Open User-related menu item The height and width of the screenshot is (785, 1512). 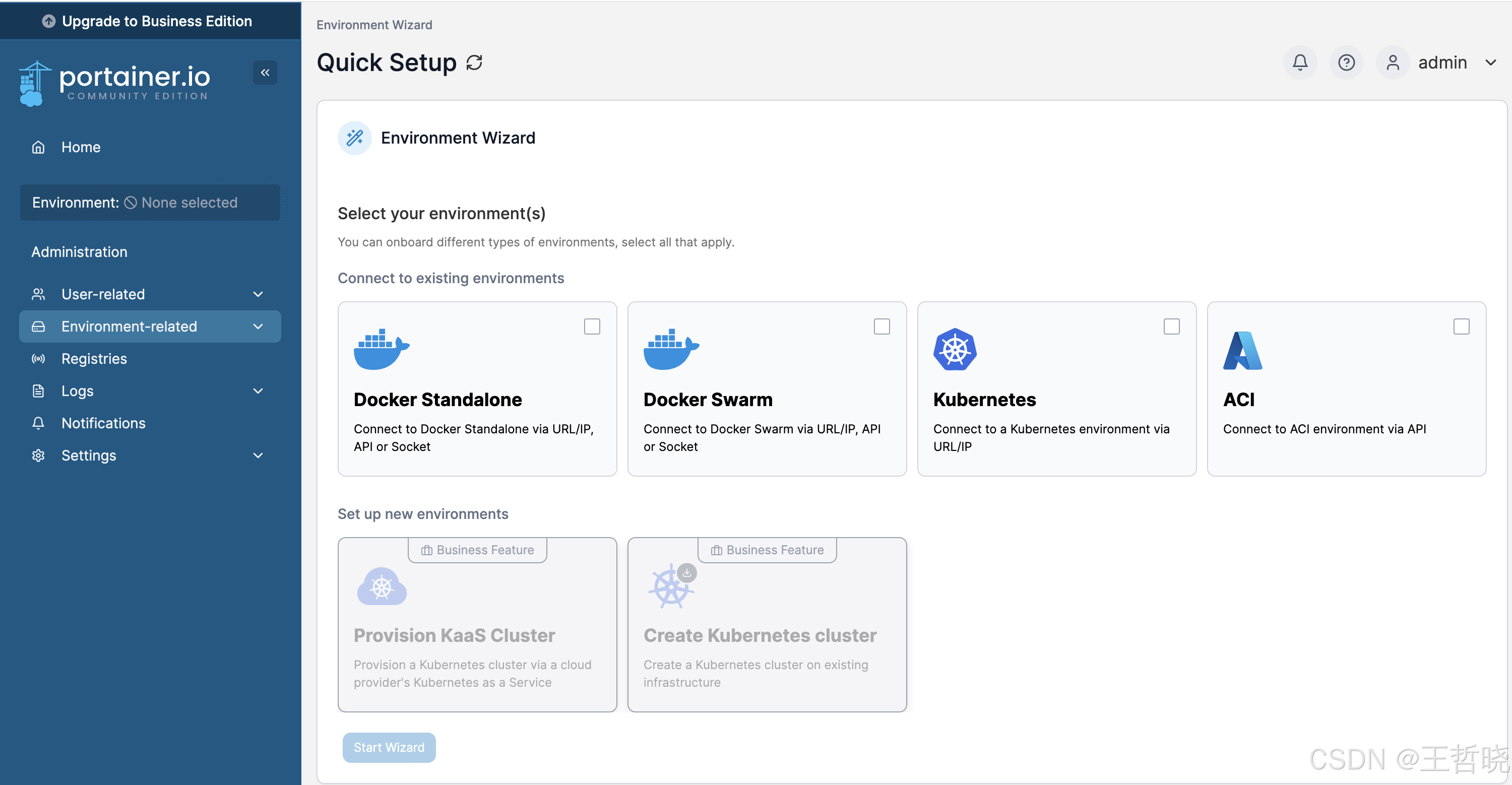150,294
